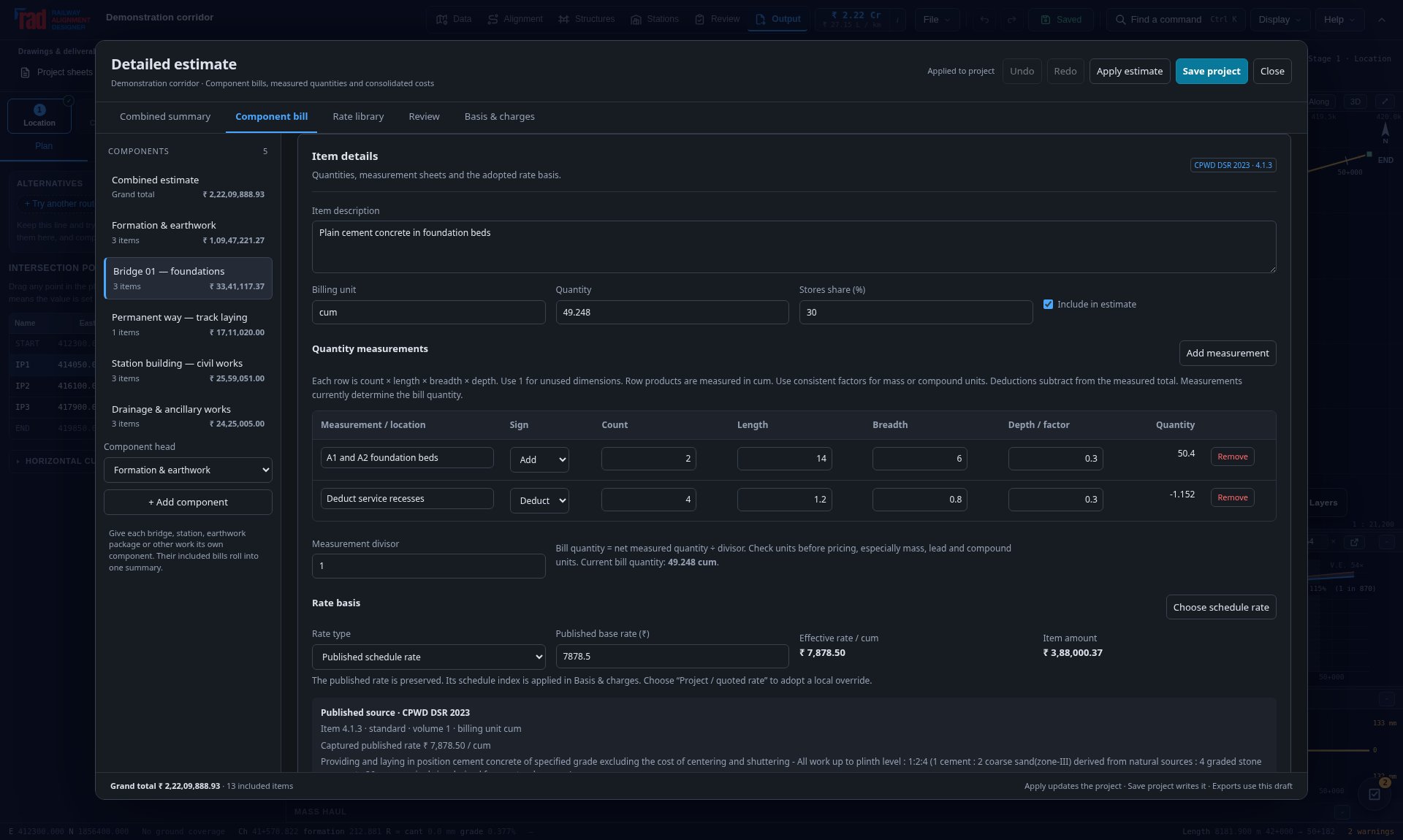Open the Display dropdown in top bar
This screenshot has width=1403, height=840.
point(1280,20)
